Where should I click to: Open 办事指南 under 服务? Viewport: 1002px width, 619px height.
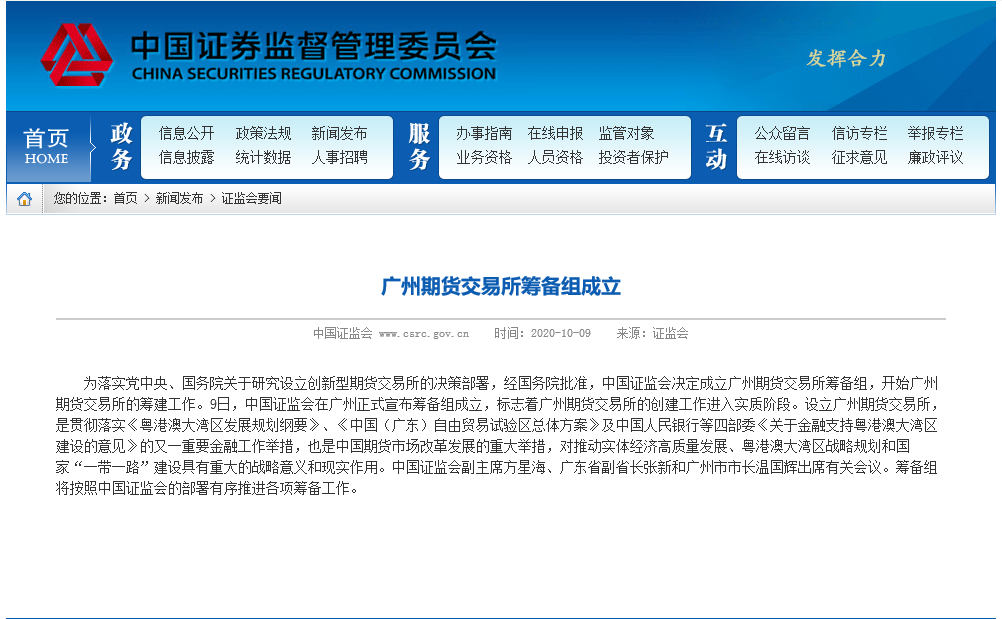tap(484, 134)
